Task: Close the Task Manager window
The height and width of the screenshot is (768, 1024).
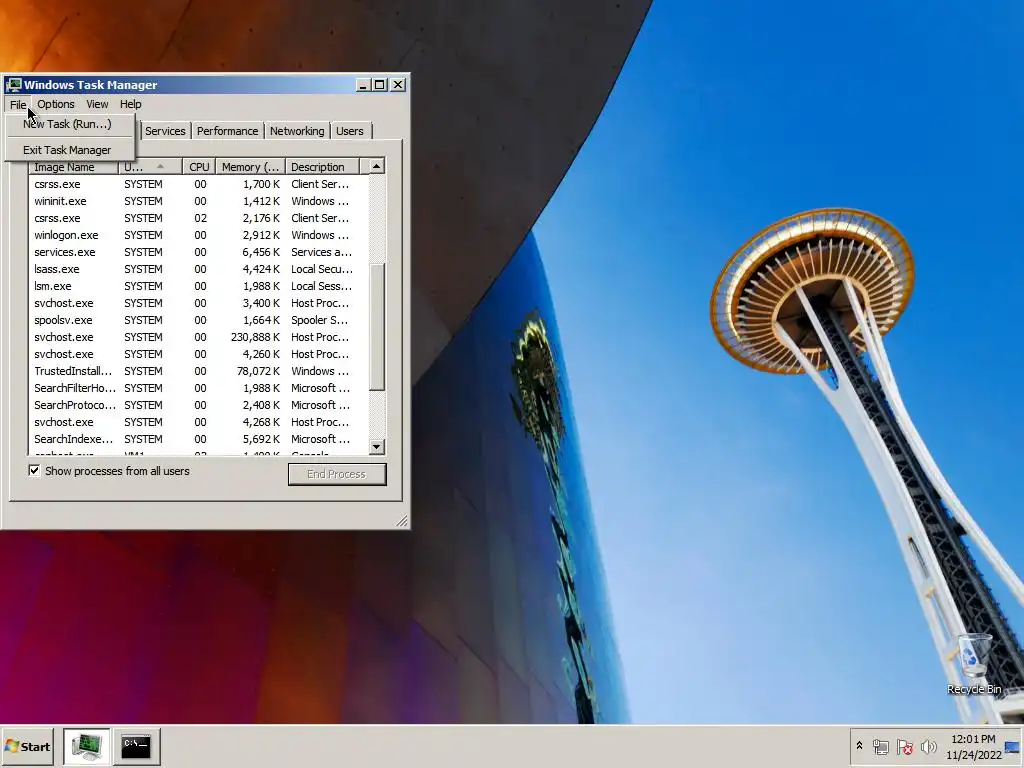Action: (398, 85)
